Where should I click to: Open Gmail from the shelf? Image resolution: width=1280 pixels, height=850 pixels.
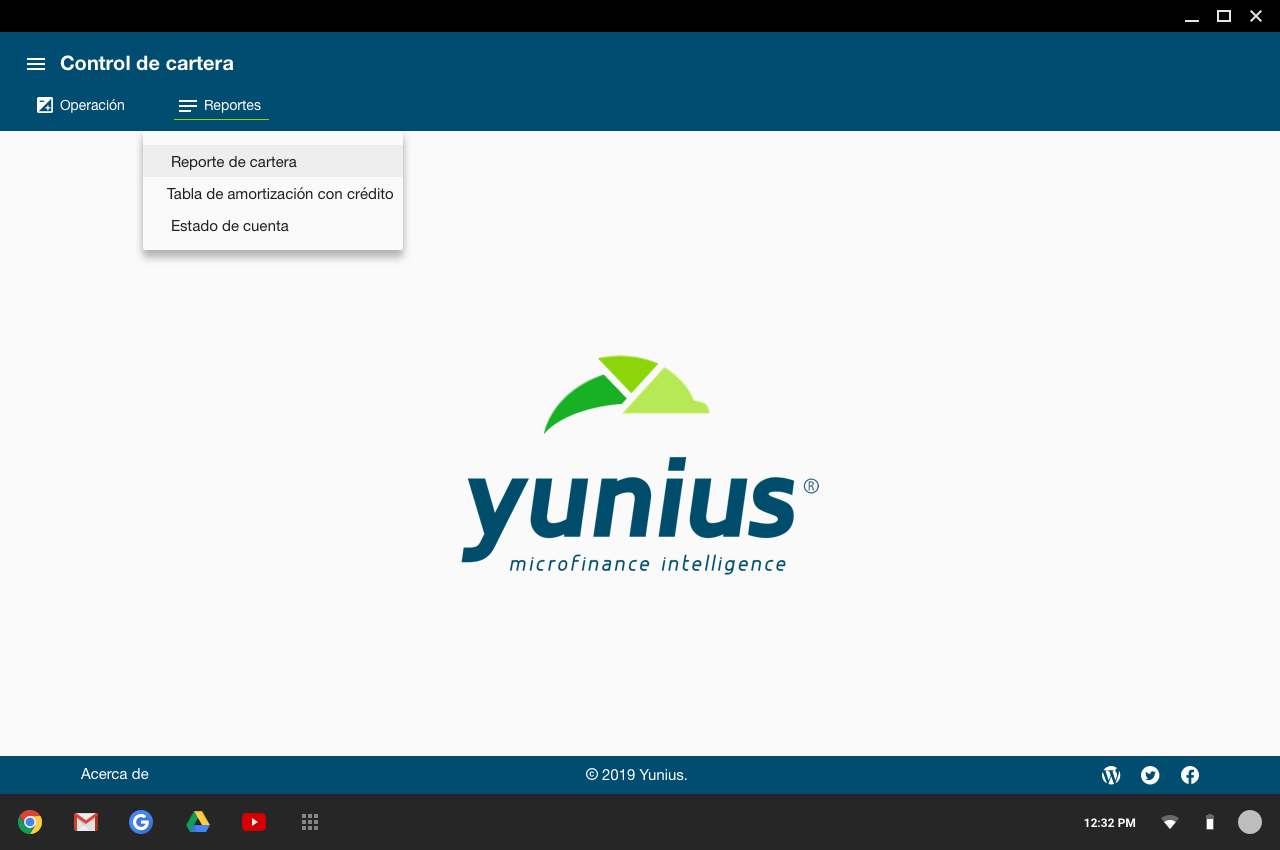(86, 822)
